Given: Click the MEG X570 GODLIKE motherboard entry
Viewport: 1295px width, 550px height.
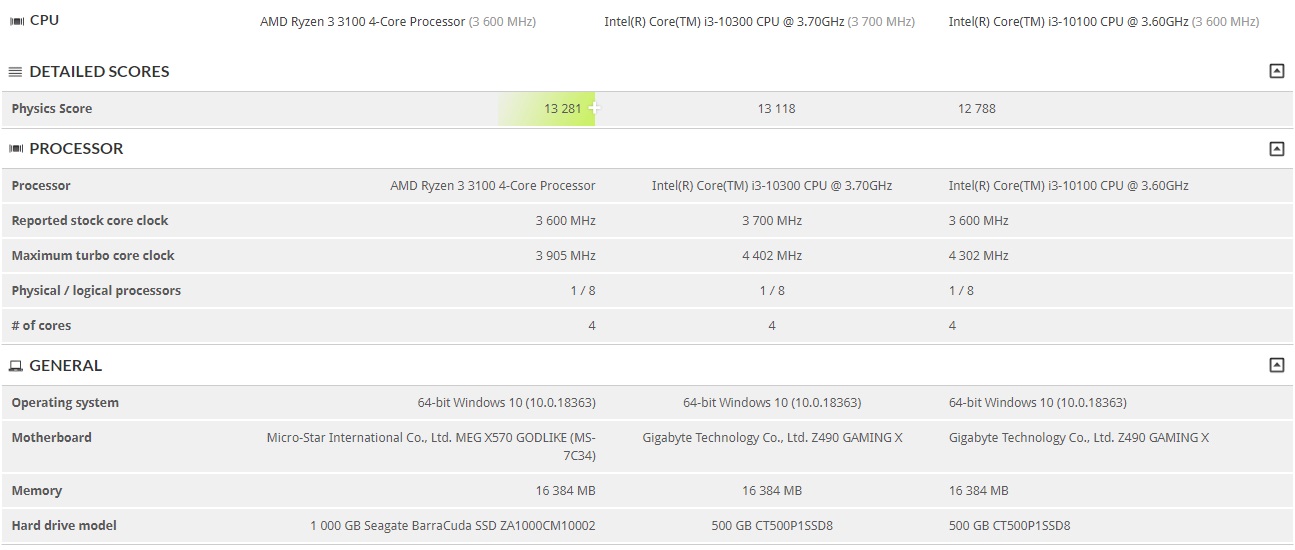Looking at the screenshot, I should tap(431, 446).
